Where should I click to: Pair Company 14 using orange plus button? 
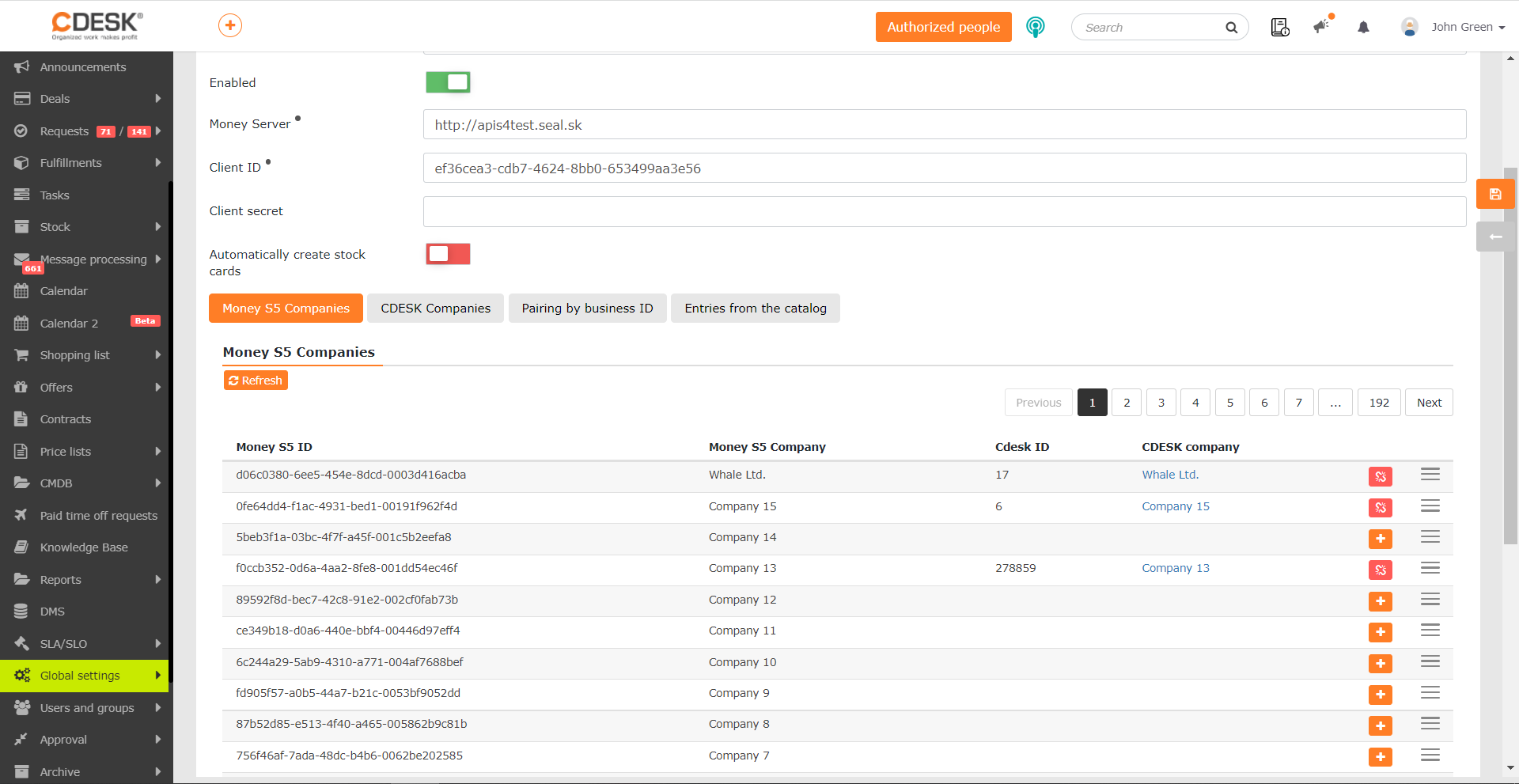click(x=1381, y=539)
